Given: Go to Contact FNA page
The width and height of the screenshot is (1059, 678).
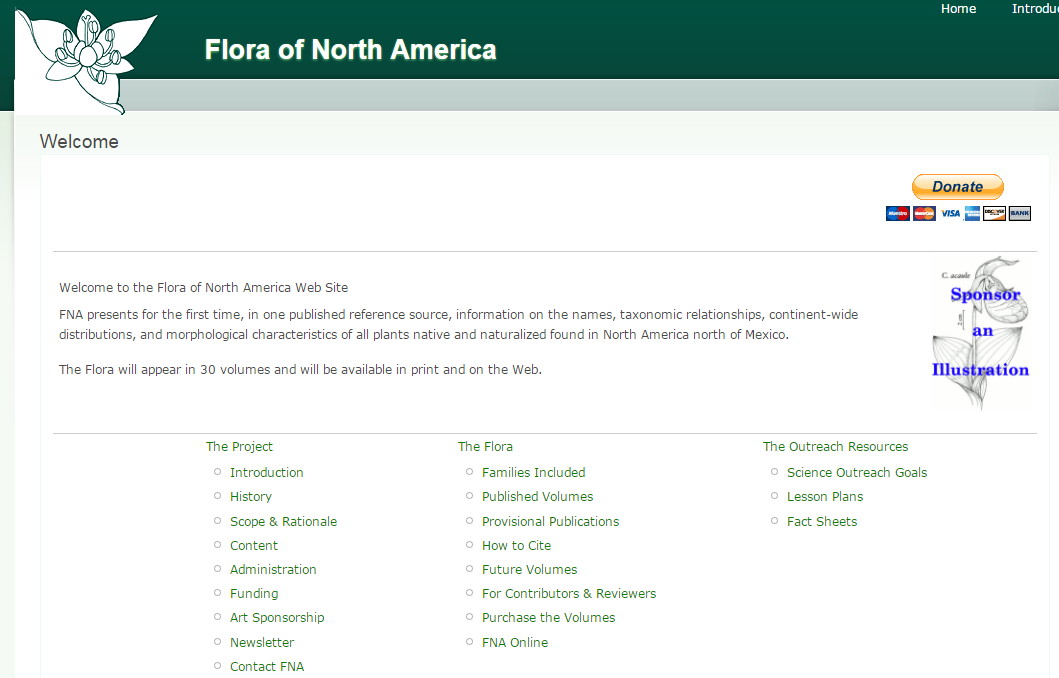Looking at the screenshot, I should (x=266, y=667).
